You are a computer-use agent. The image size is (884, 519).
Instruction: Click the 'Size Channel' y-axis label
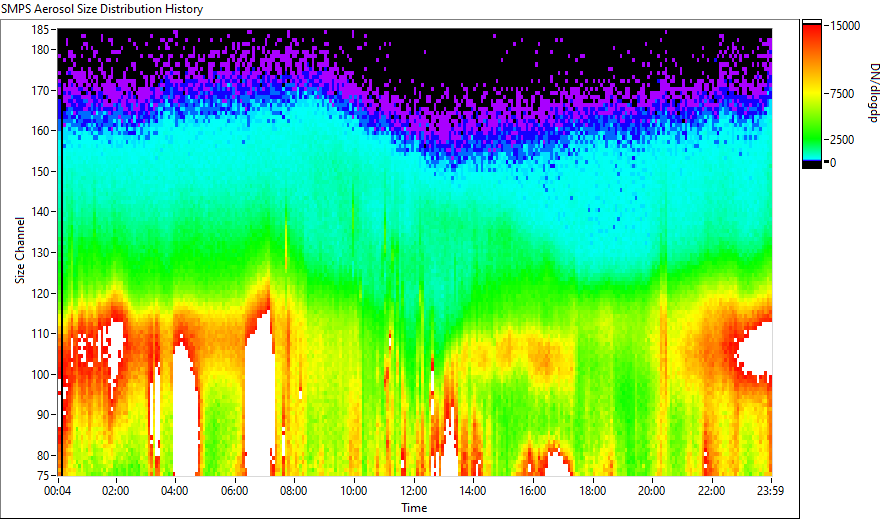point(20,250)
